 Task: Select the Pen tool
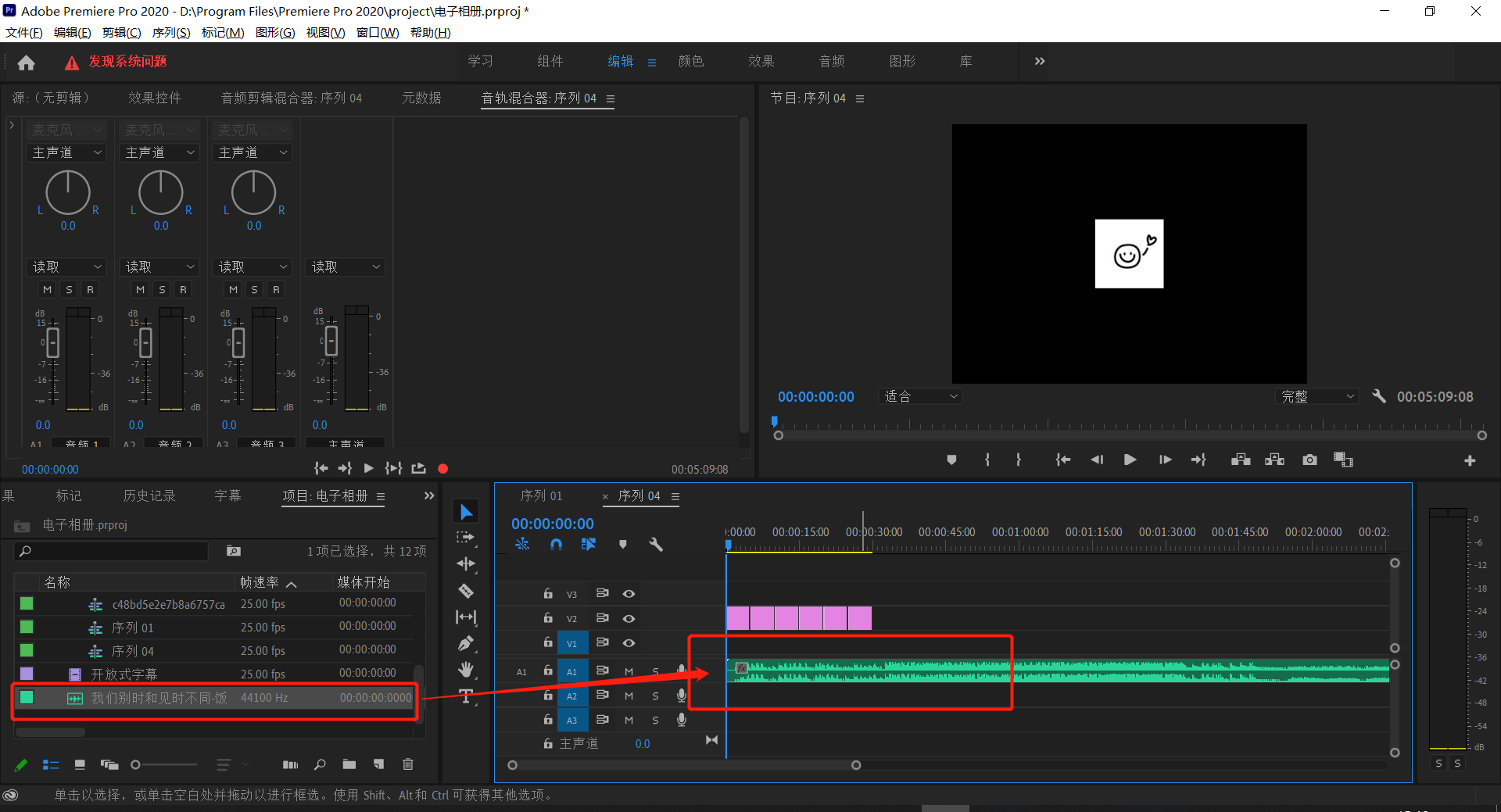click(x=466, y=644)
